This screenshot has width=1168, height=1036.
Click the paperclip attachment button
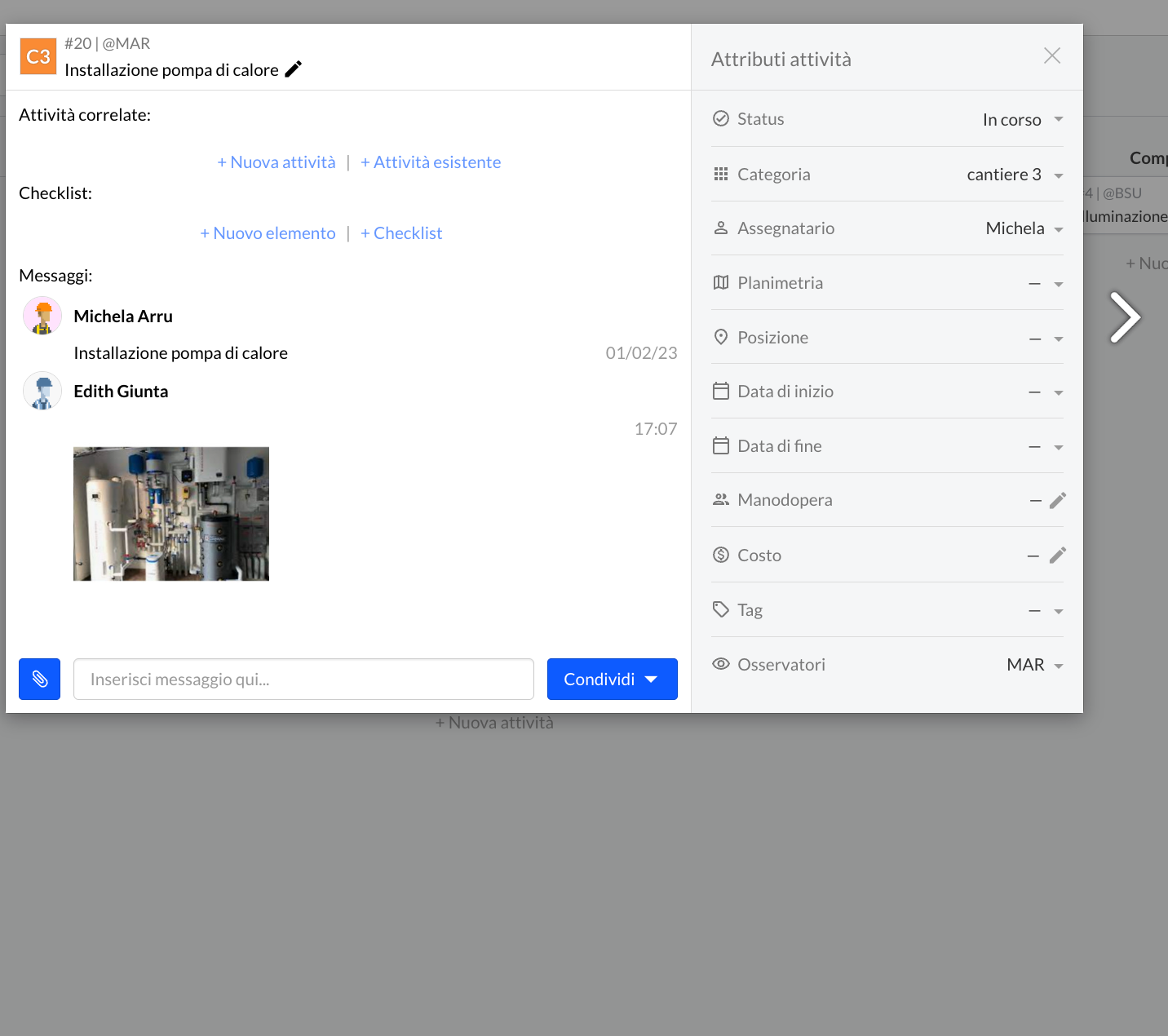[x=39, y=679]
